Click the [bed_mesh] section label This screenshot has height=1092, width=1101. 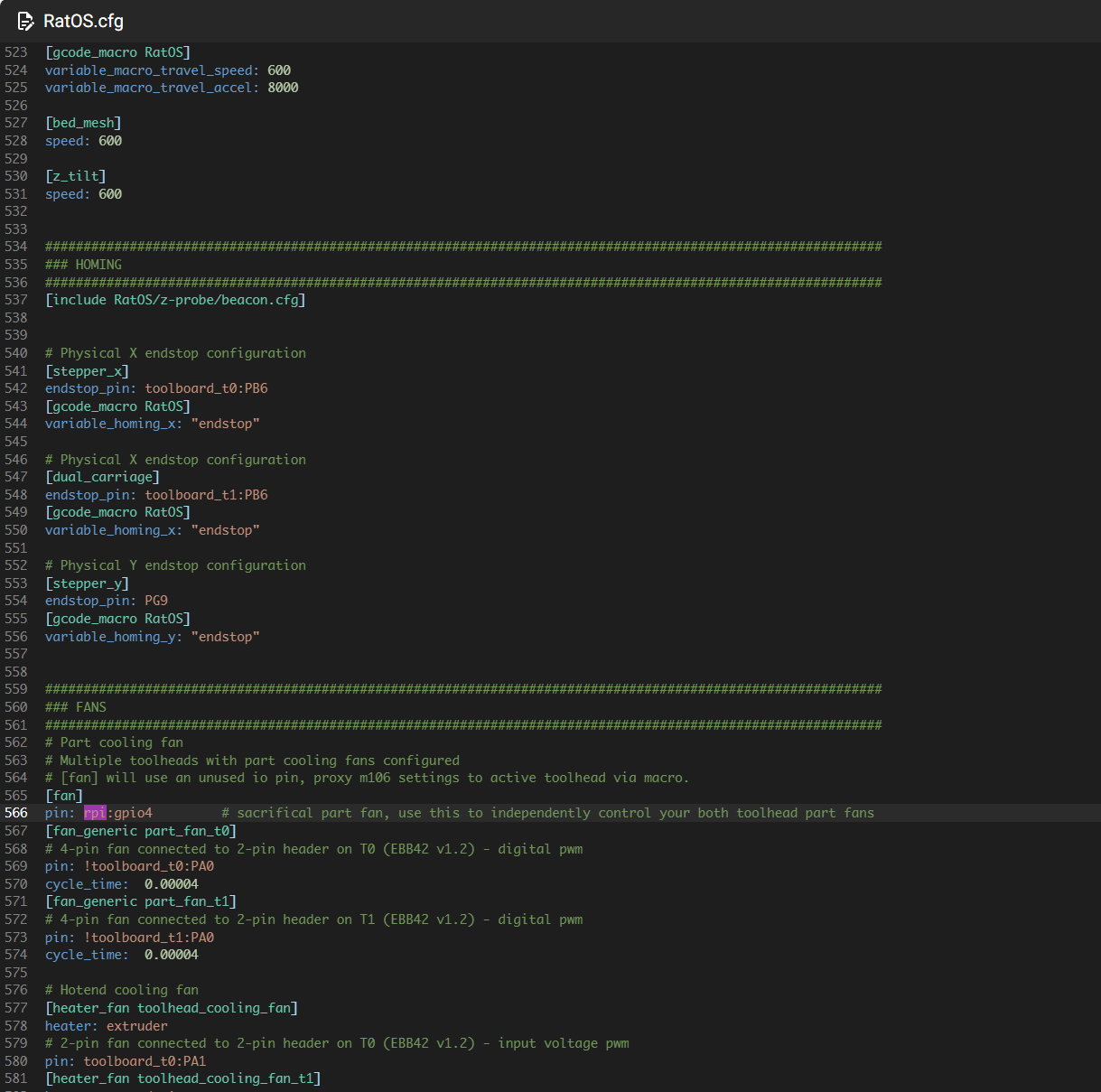pyautogui.click(x=83, y=122)
